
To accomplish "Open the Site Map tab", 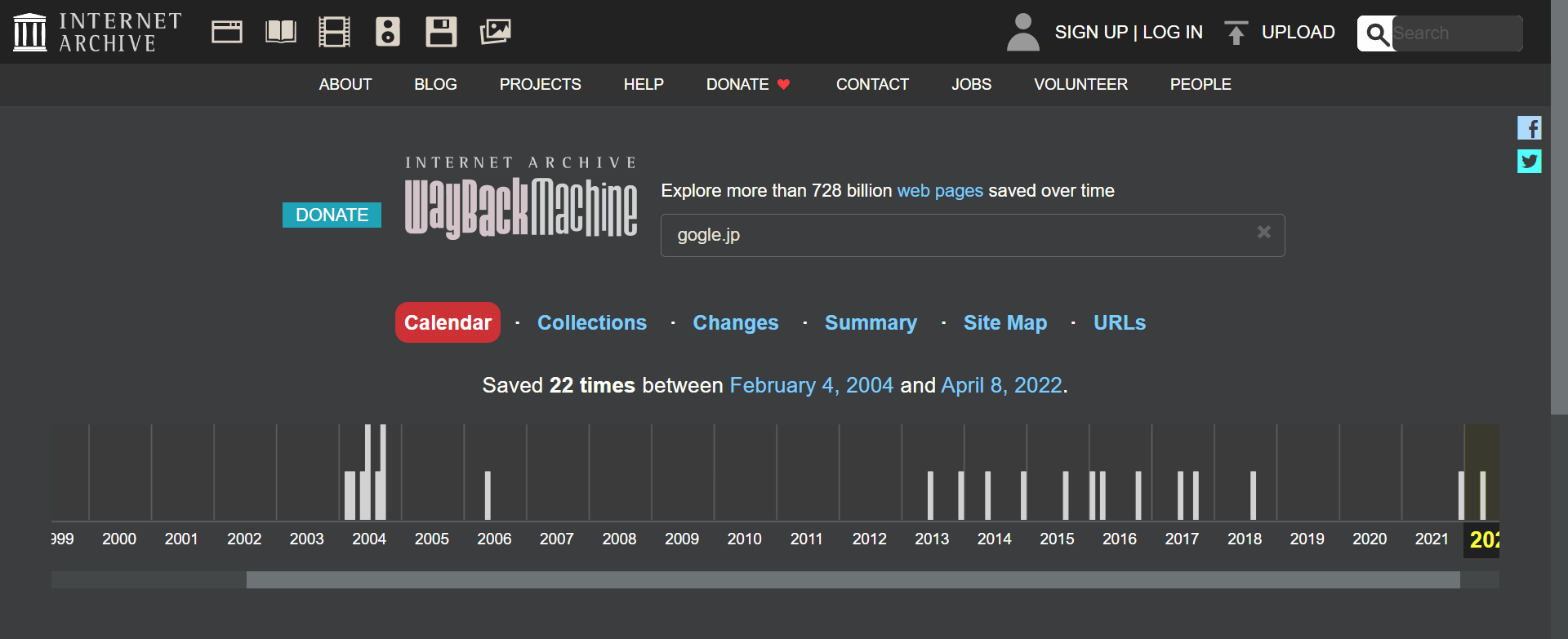I will [1004, 322].
